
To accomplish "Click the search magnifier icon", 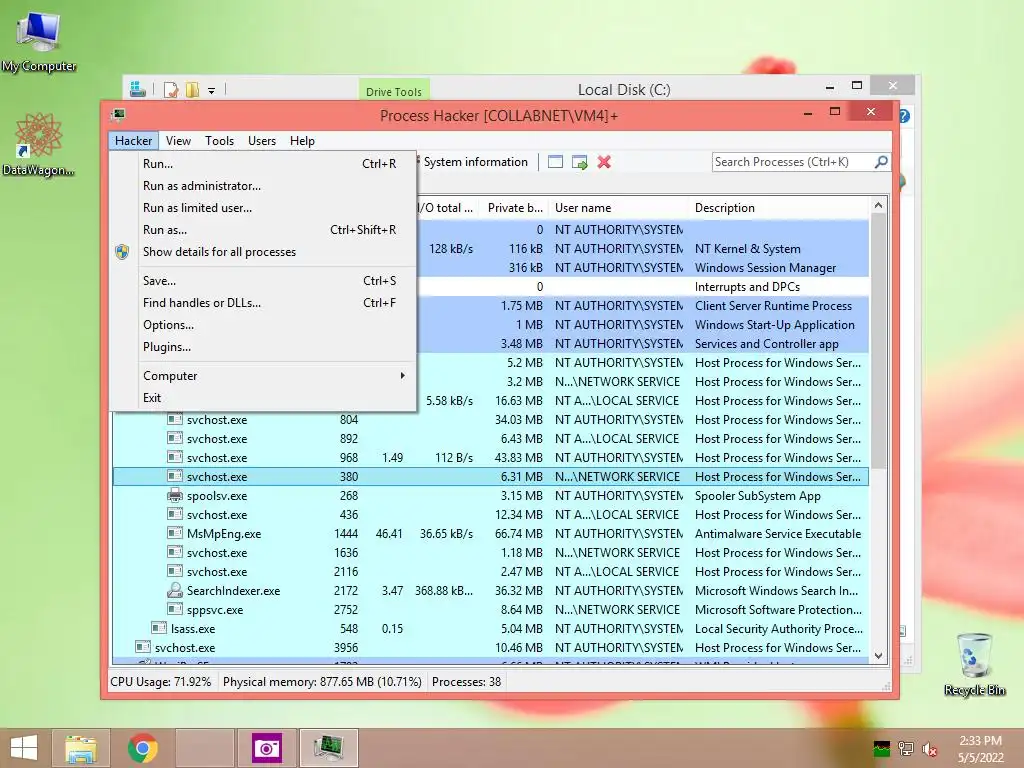I will [881, 161].
